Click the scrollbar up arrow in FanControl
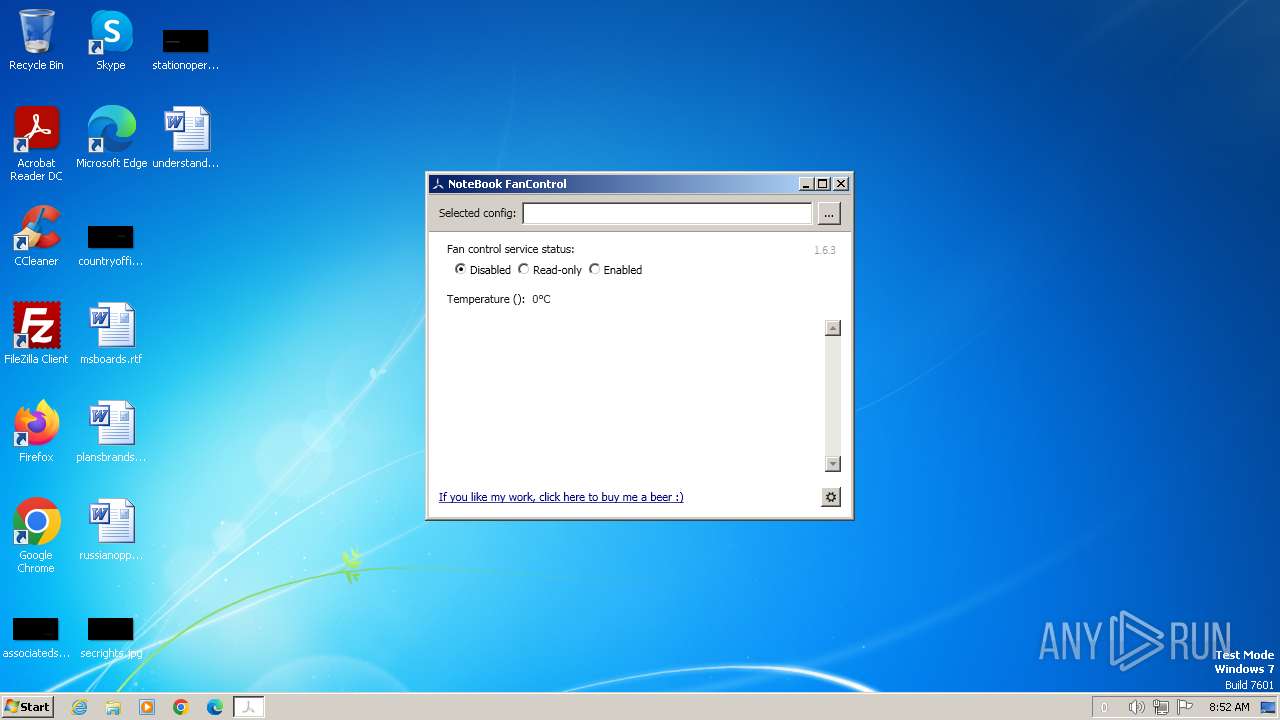 click(x=833, y=328)
